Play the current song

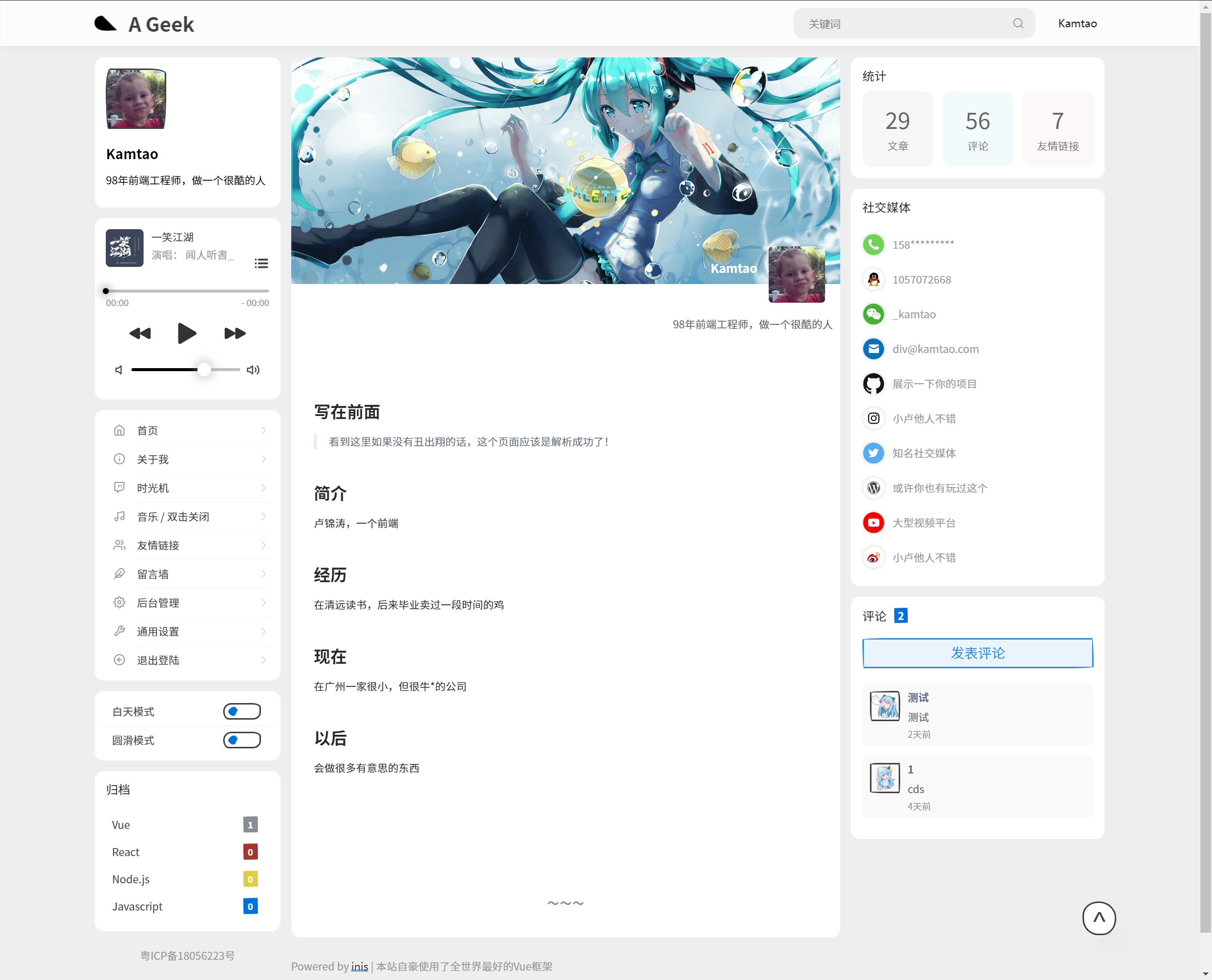click(186, 333)
